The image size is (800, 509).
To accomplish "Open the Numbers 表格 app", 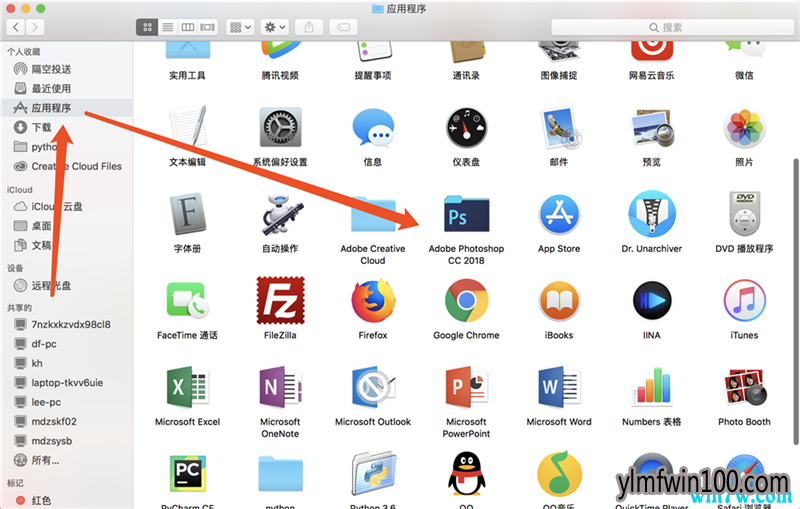I will tap(652, 387).
